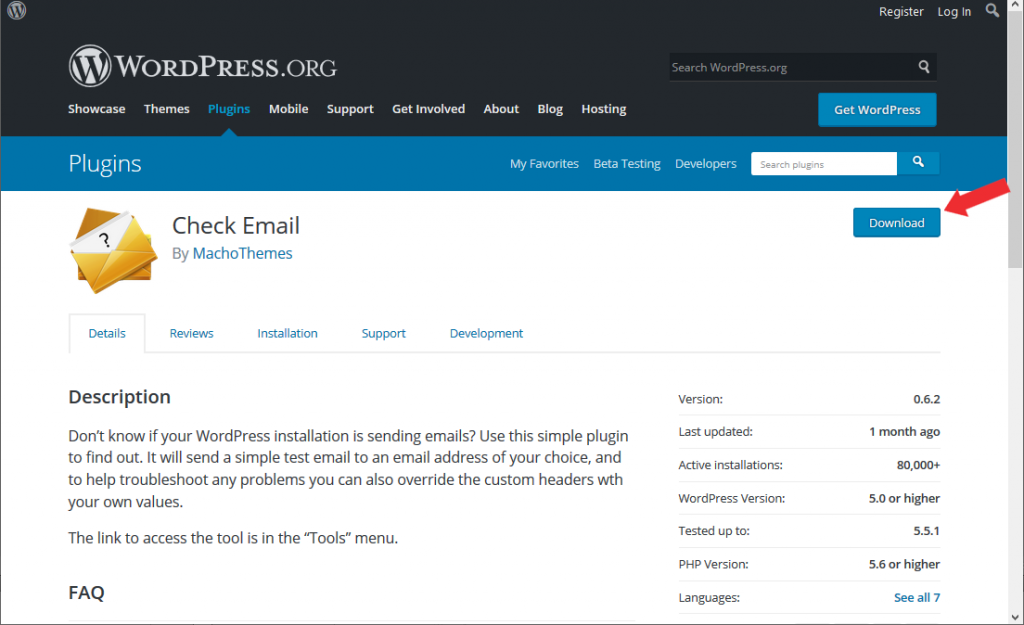This screenshot has height=625, width=1024.
Task: Open the Get Involved menu item
Action: click(428, 109)
